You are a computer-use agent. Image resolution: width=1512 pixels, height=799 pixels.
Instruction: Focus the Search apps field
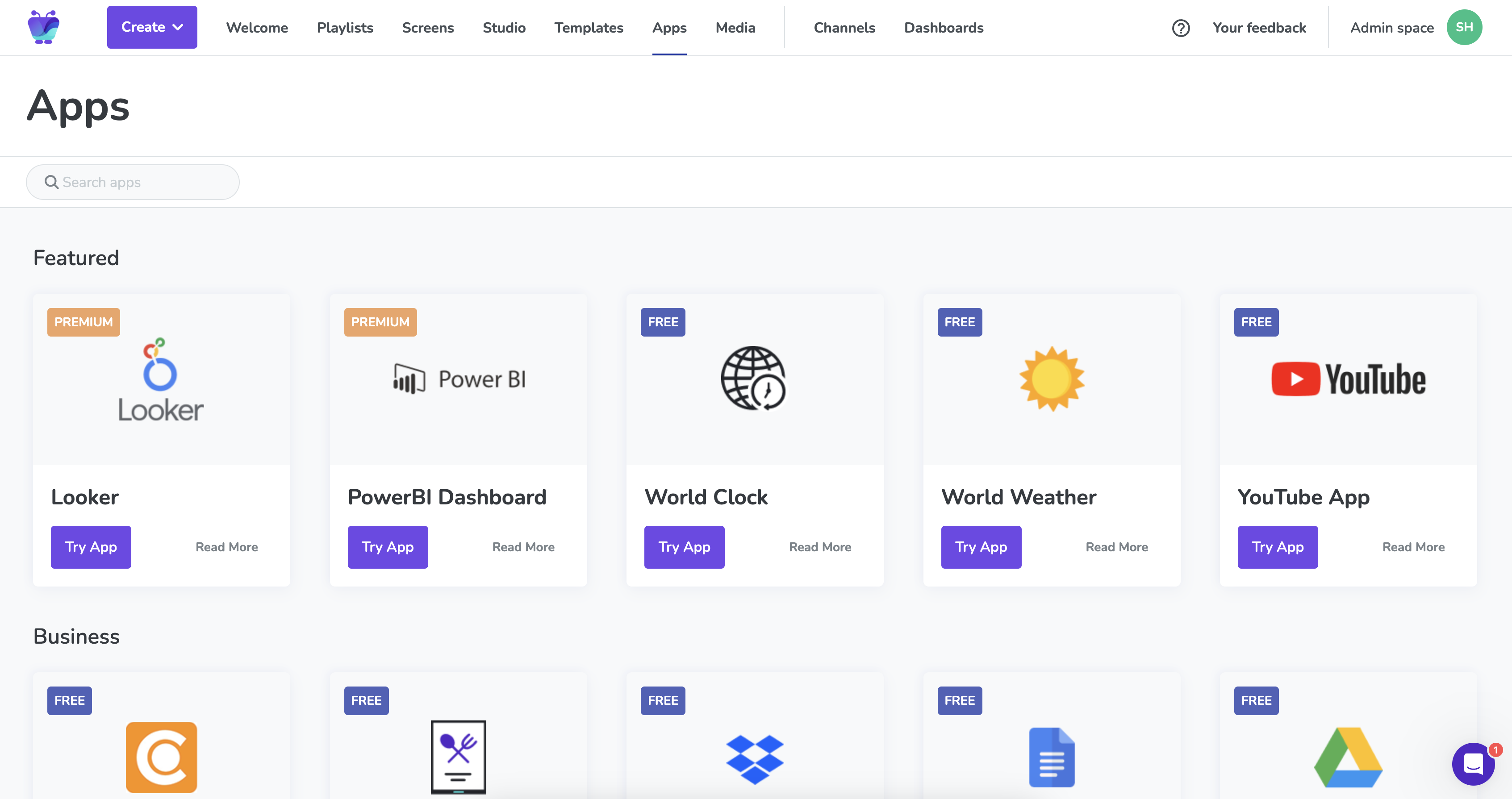click(x=133, y=182)
